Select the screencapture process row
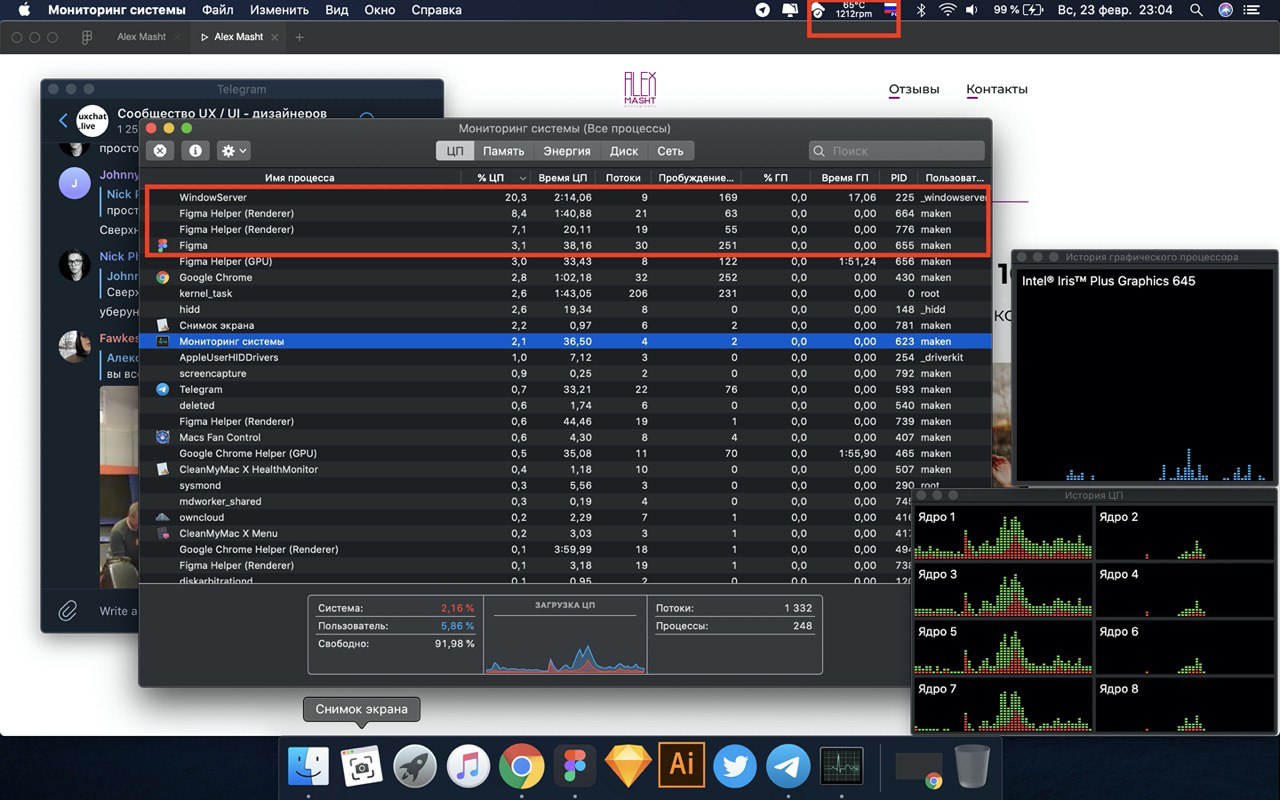This screenshot has height=800, width=1280. 565,374
